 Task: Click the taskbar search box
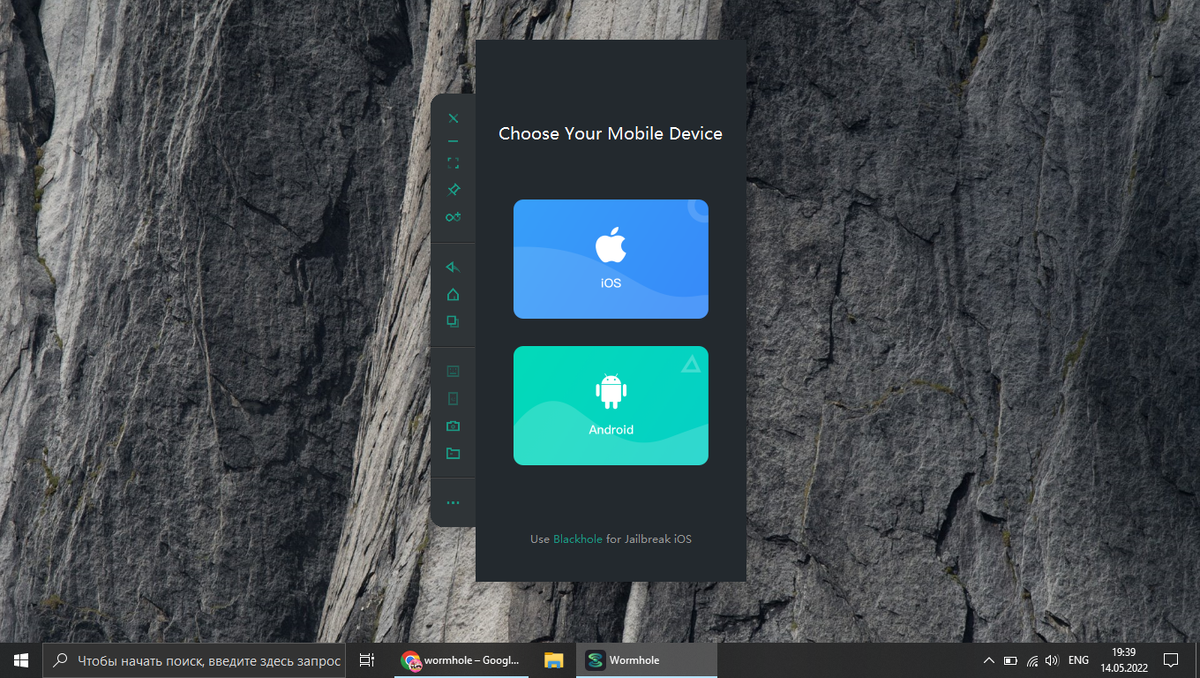click(195, 660)
